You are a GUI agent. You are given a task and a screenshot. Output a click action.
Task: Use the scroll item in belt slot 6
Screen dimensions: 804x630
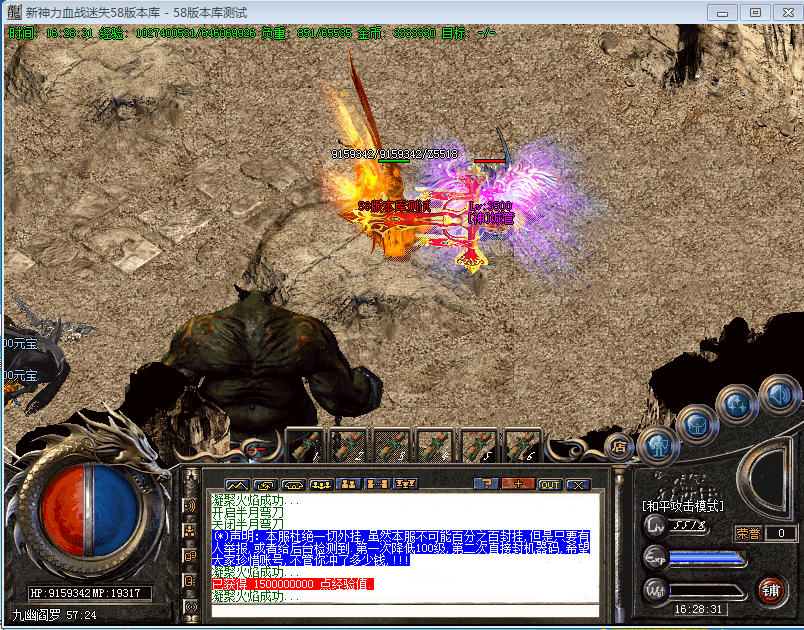522,445
